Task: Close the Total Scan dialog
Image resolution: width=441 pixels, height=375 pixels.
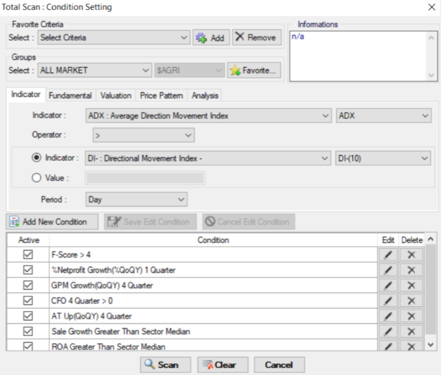Action: click(x=432, y=7)
